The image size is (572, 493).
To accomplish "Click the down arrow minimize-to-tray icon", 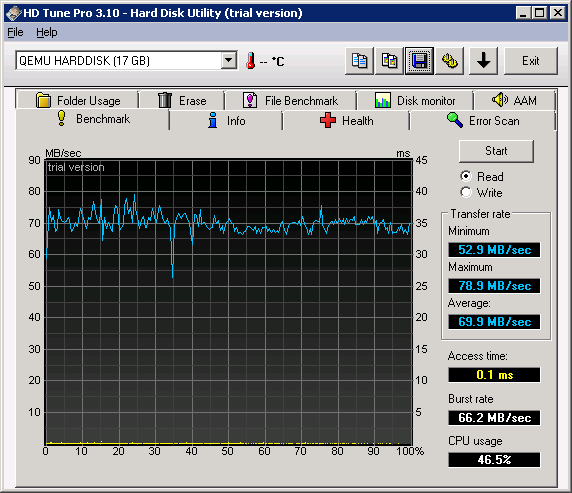I will pyautogui.click(x=483, y=61).
